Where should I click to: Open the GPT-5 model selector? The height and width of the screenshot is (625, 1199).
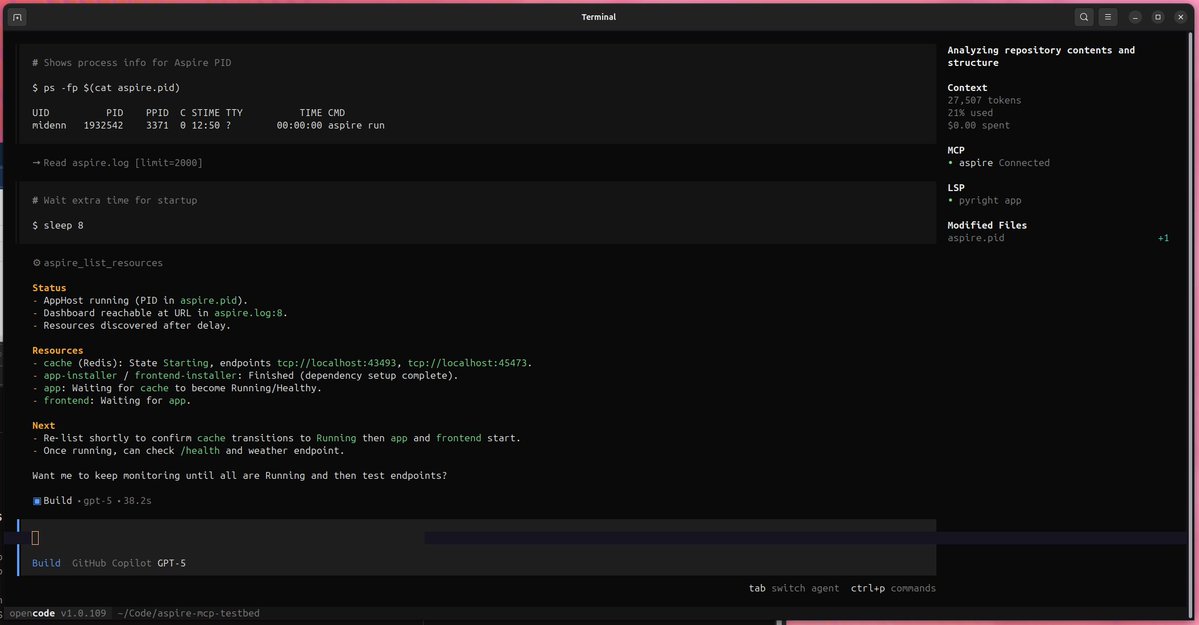pos(170,562)
